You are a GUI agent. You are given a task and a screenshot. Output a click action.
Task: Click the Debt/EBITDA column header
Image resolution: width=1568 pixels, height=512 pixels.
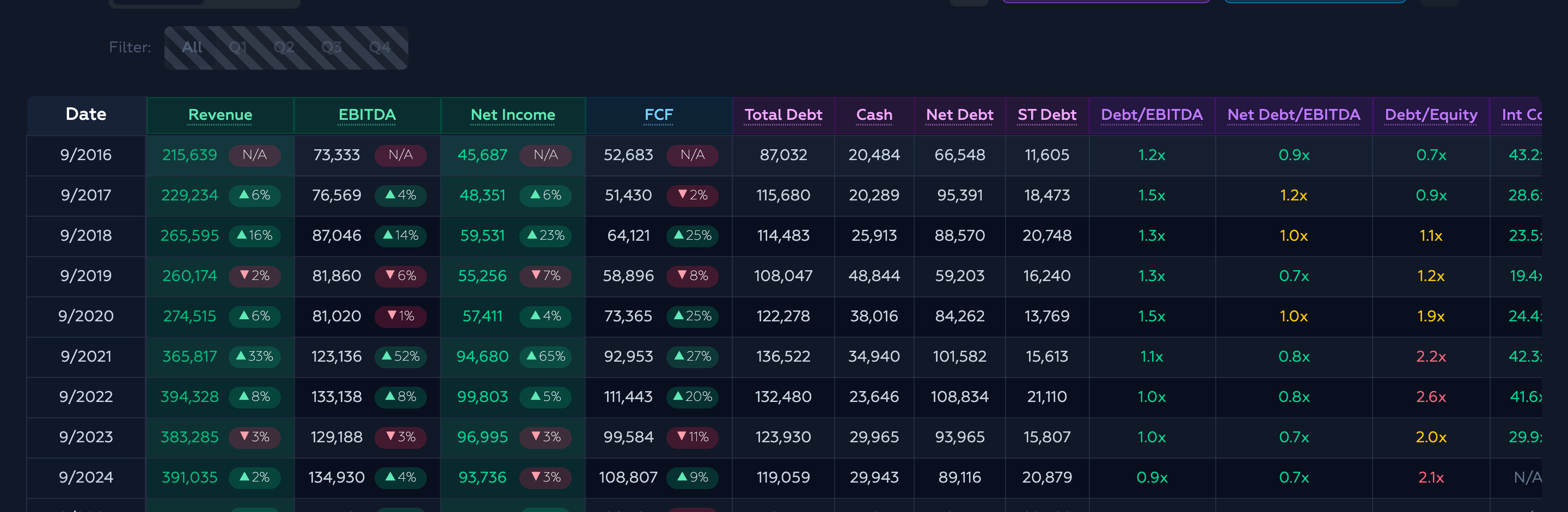pyautogui.click(x=1151, y=115)
